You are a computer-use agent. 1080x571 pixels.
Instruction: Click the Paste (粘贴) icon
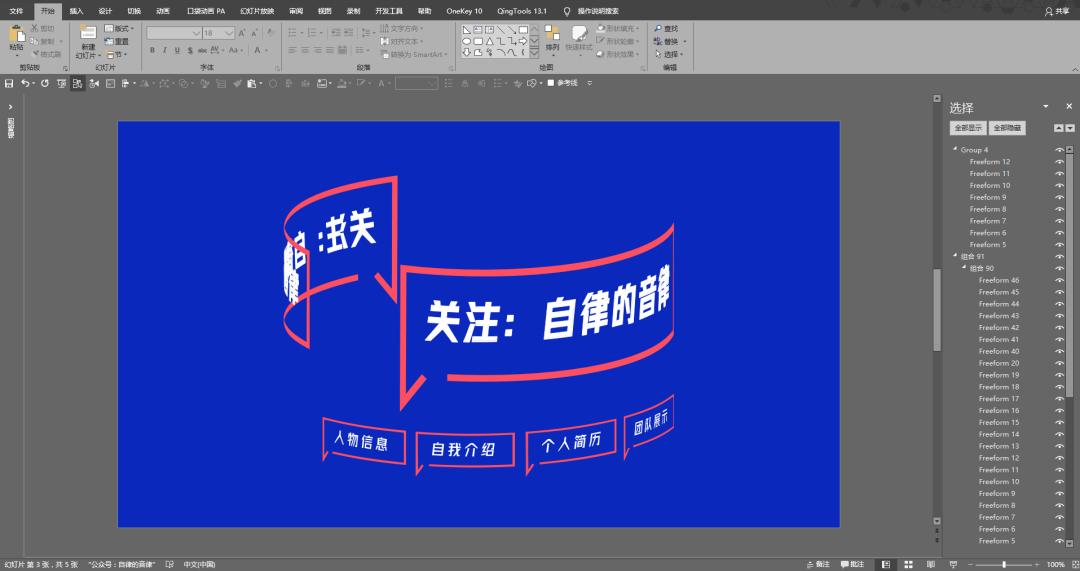pos(17,34)
